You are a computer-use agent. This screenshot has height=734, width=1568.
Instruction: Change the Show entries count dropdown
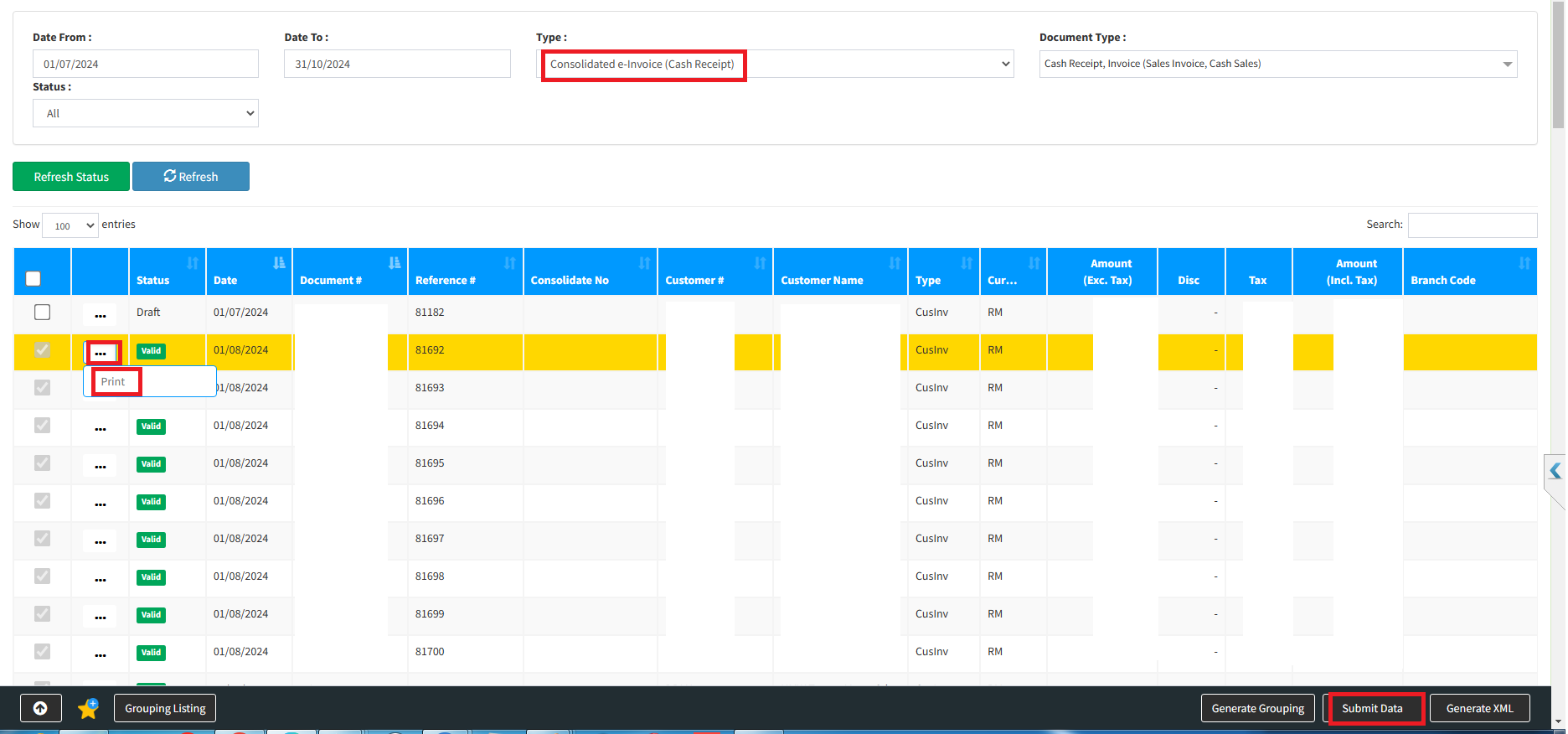70,225
